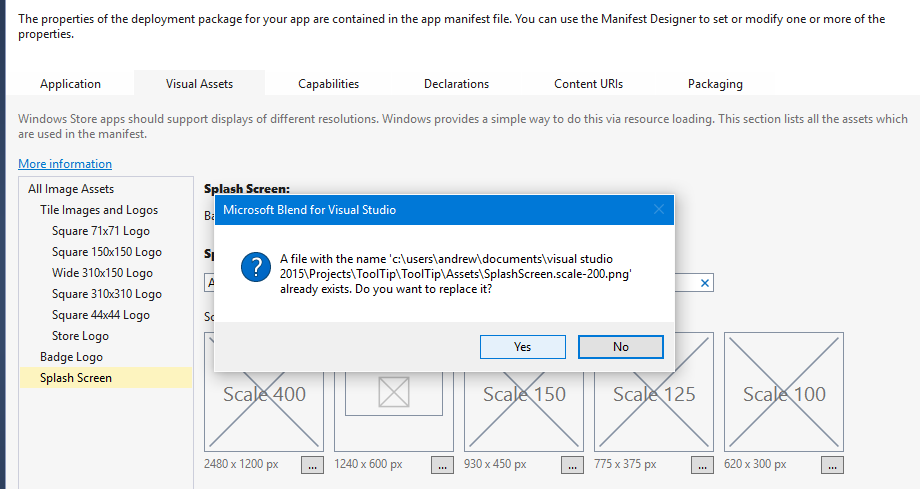Select Badge Logo in asset tree

tap(72, 357)
